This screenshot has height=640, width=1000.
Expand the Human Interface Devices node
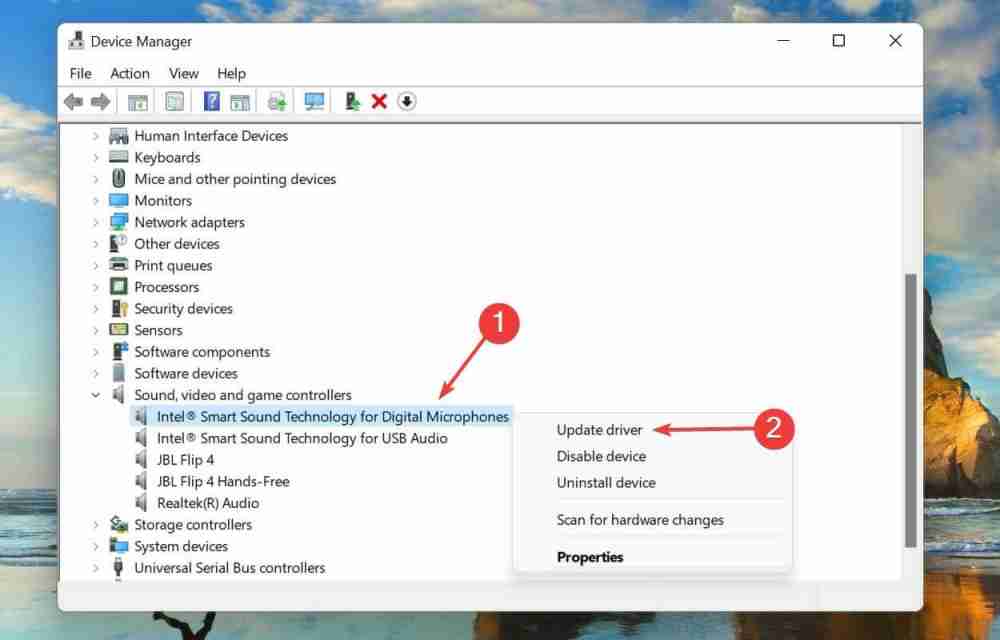pos(96,136)
